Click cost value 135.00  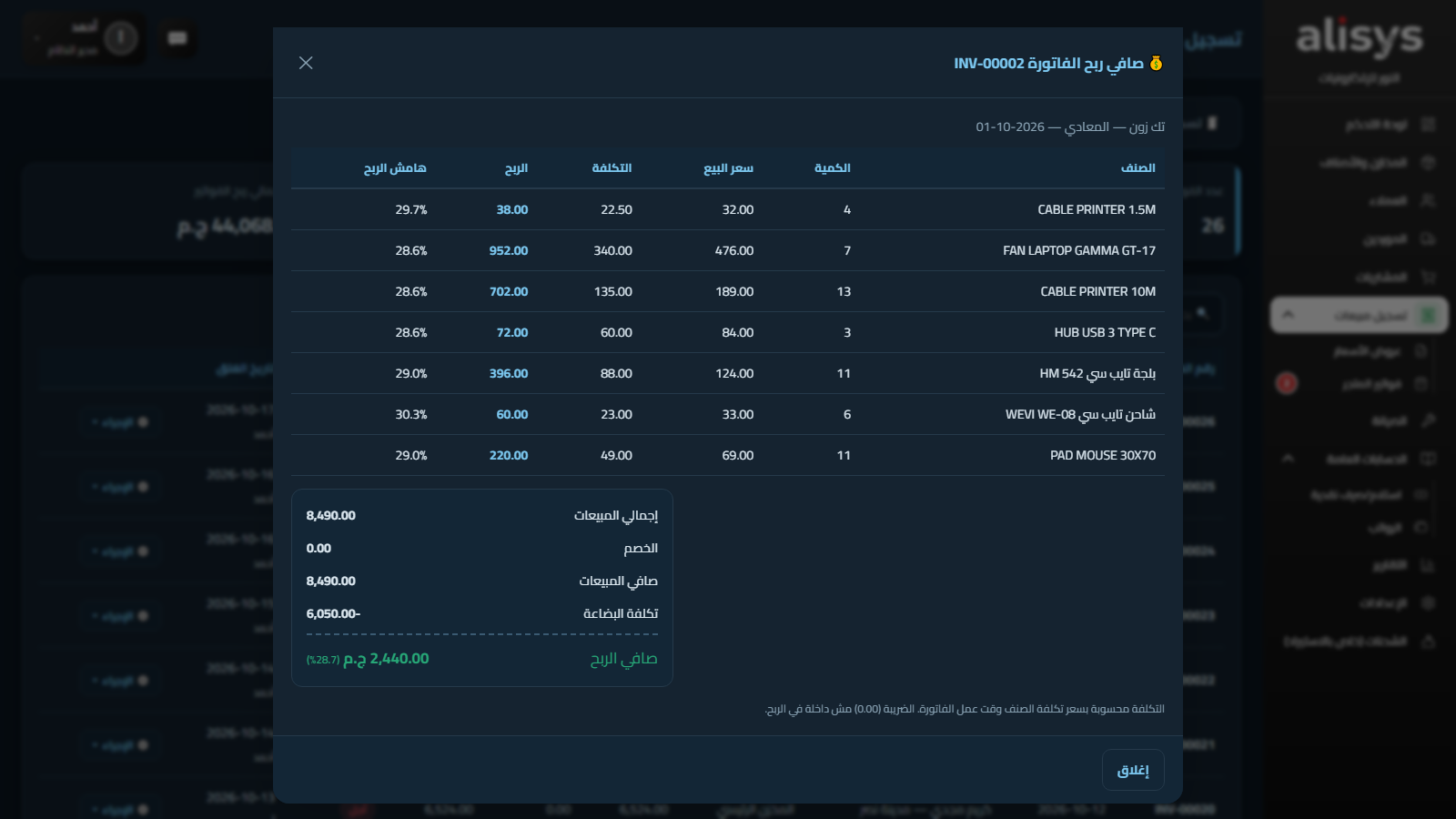pos(612,291)
